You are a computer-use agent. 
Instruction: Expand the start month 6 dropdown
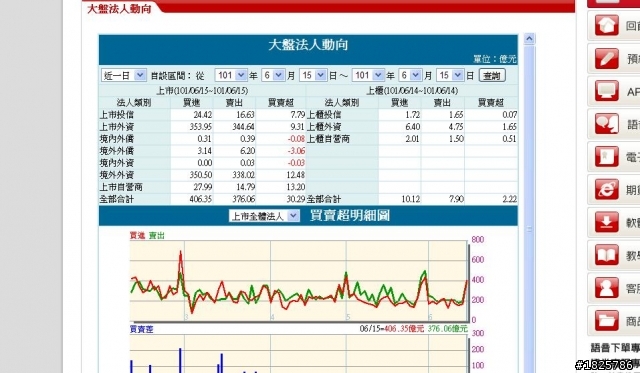click(273, 75)
